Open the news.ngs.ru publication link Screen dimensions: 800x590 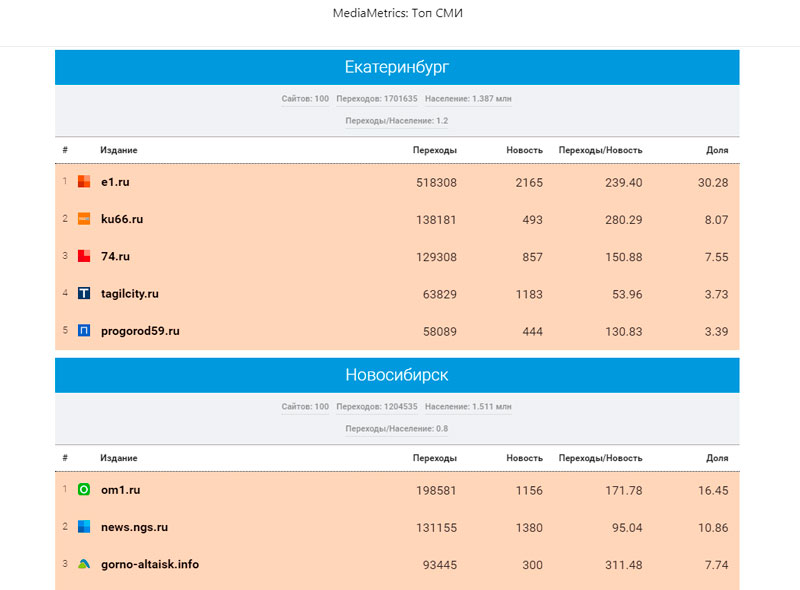pyautogui.click(x=134, y=527)
